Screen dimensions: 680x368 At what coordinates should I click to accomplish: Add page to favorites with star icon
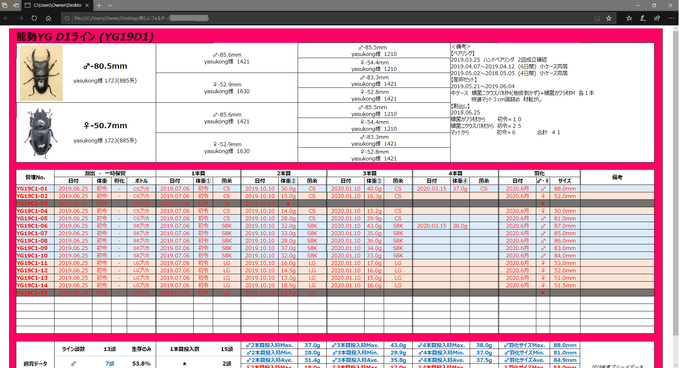[x=609, y=18]
